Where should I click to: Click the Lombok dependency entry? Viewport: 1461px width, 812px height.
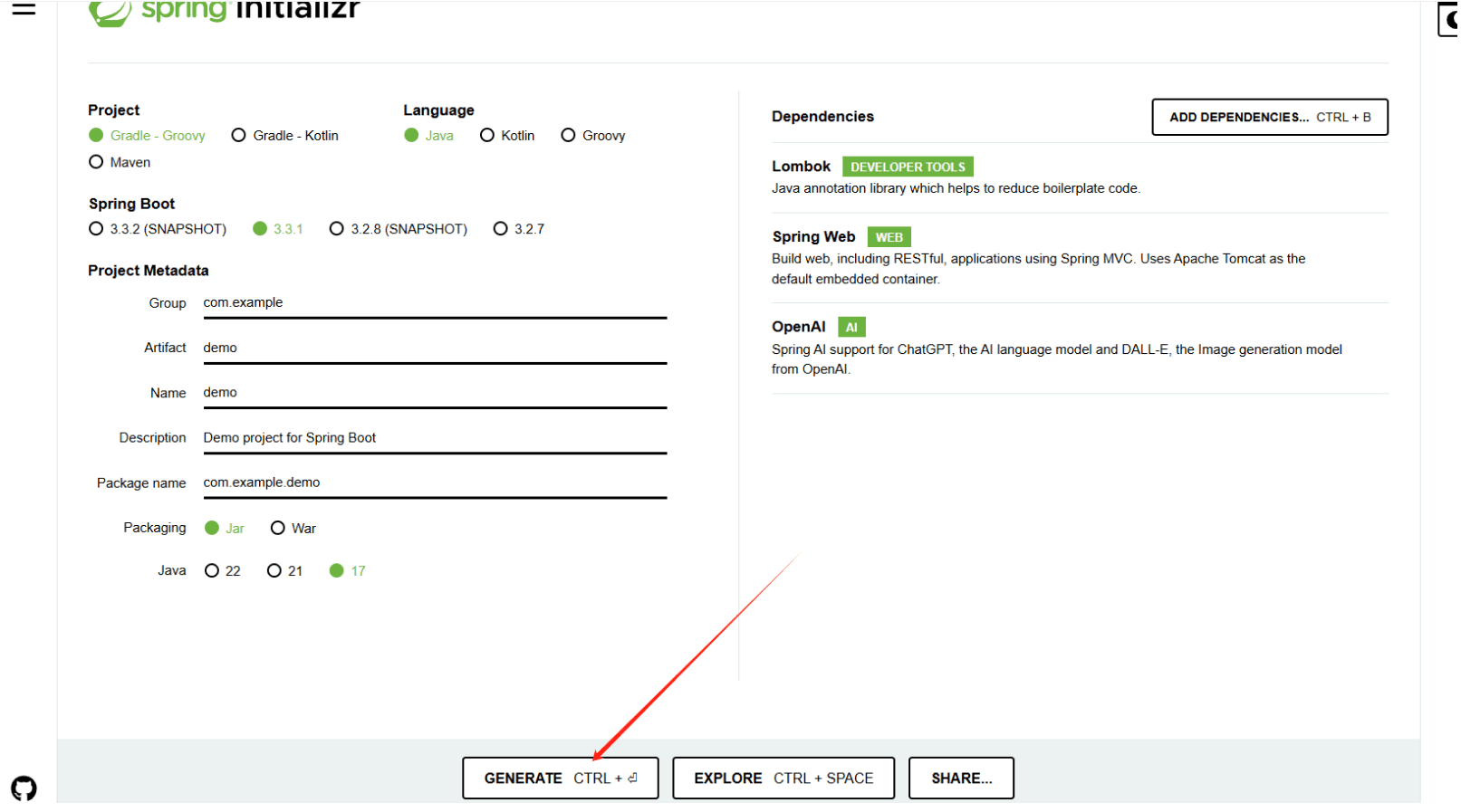(1080, 177)
